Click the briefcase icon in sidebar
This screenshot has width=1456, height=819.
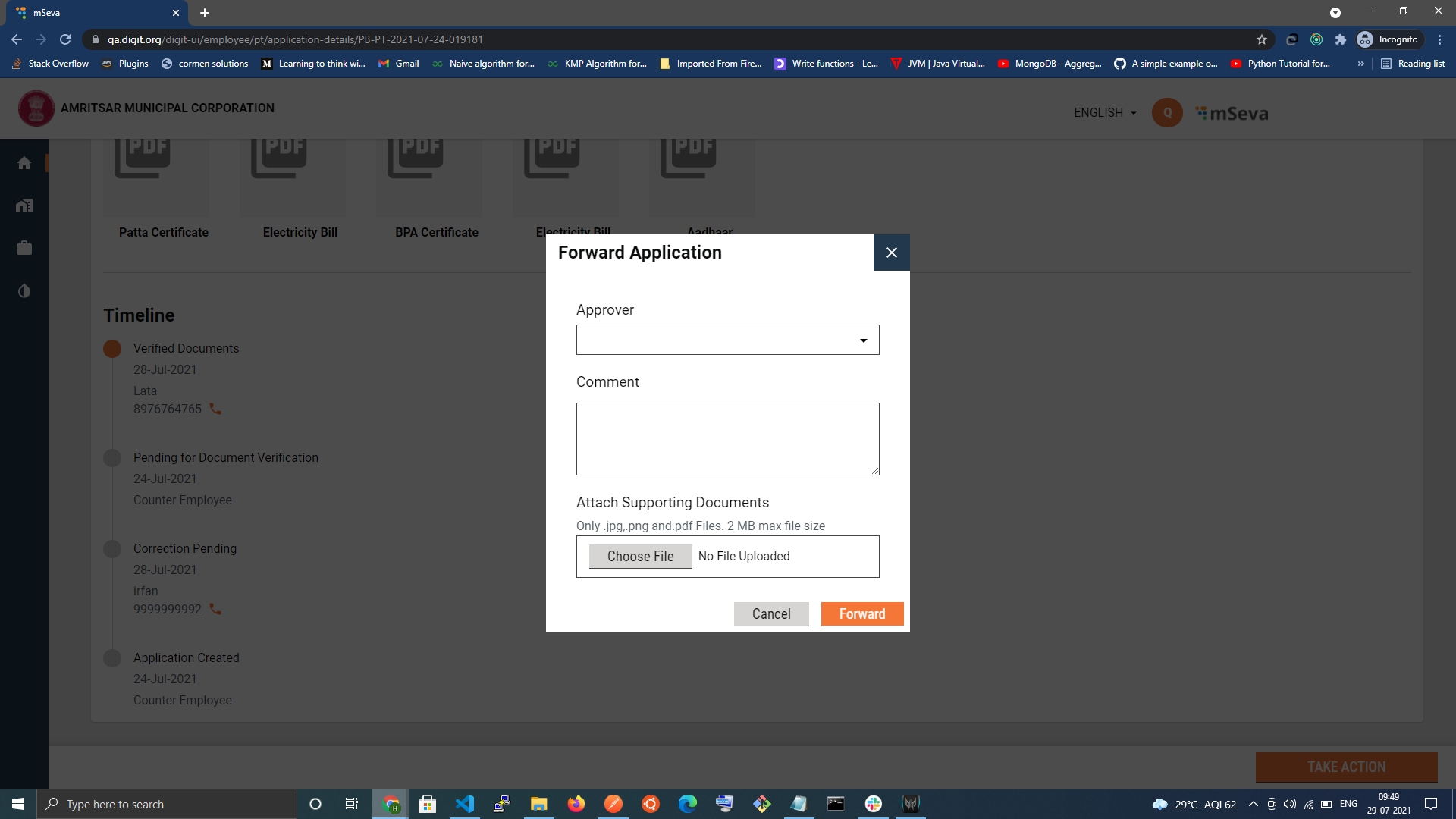[x=24, y=248]
